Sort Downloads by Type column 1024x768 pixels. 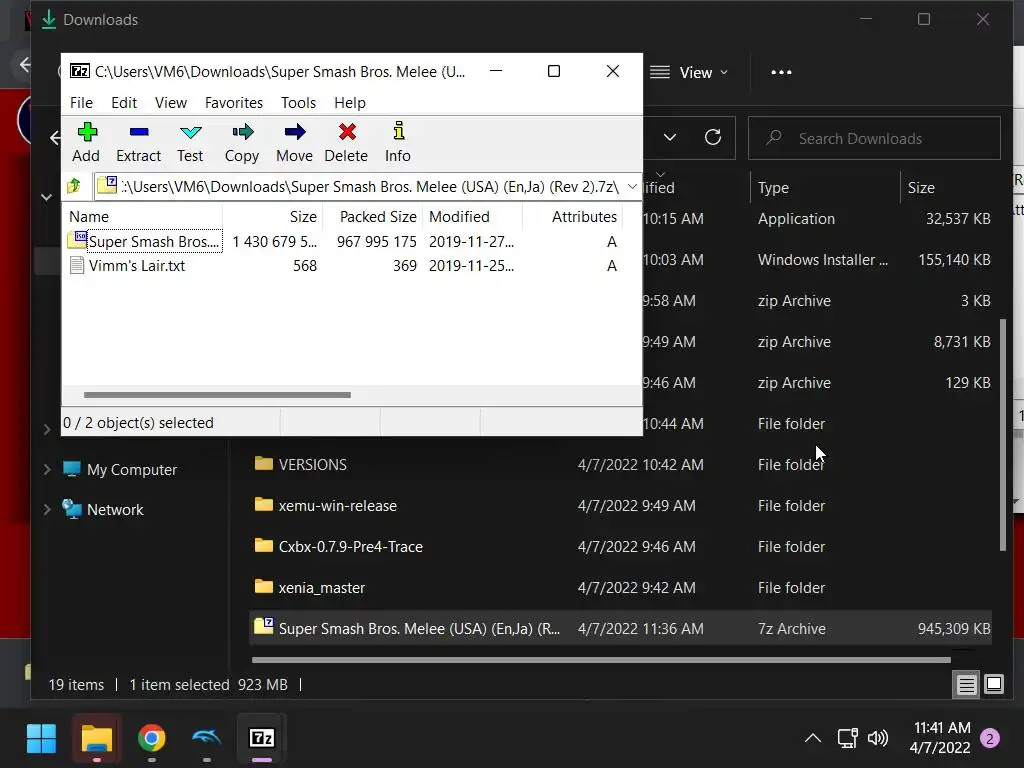773,188
